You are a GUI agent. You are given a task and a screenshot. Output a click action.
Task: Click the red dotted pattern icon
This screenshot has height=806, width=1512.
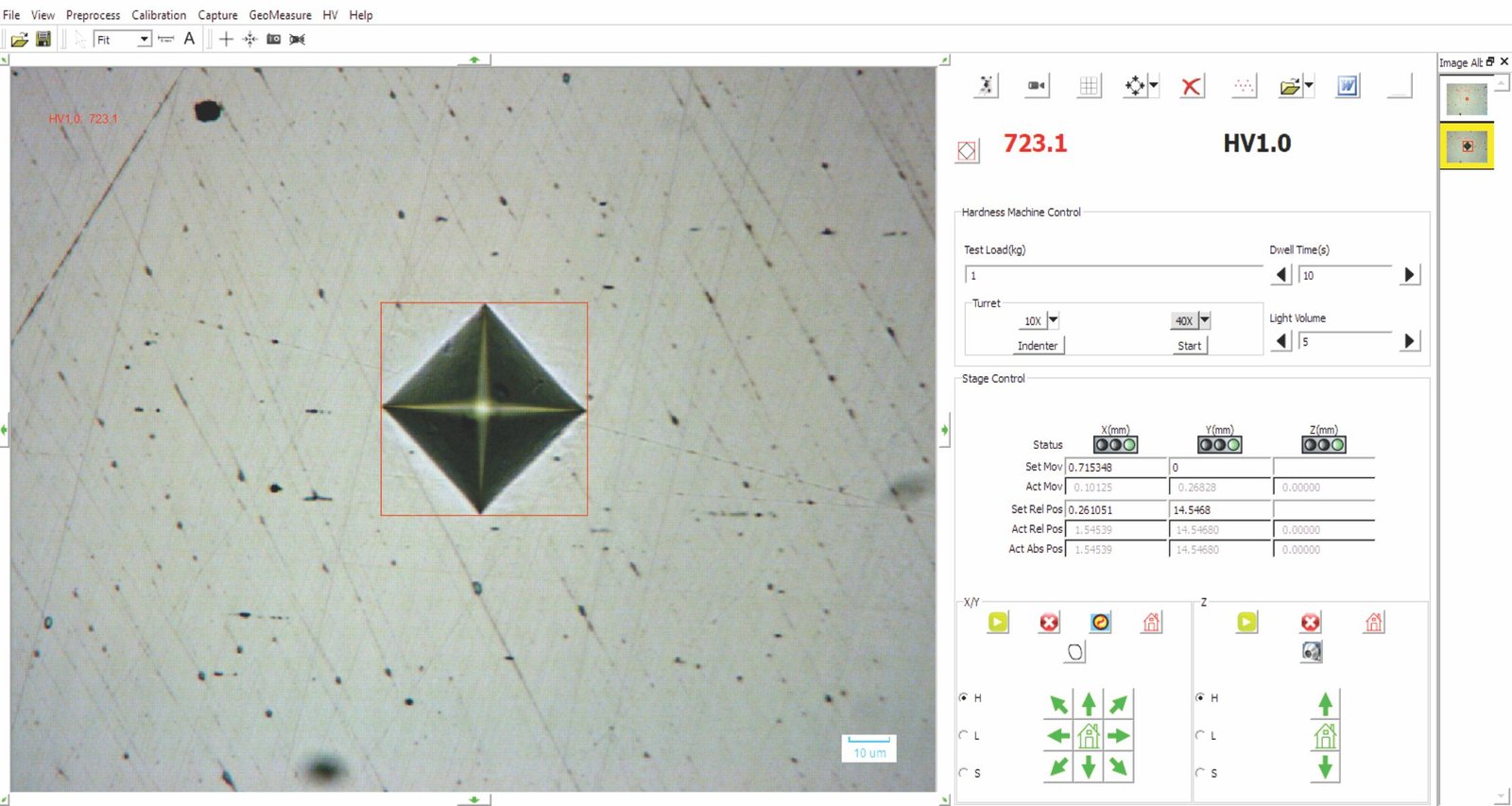click(1244, 86)
